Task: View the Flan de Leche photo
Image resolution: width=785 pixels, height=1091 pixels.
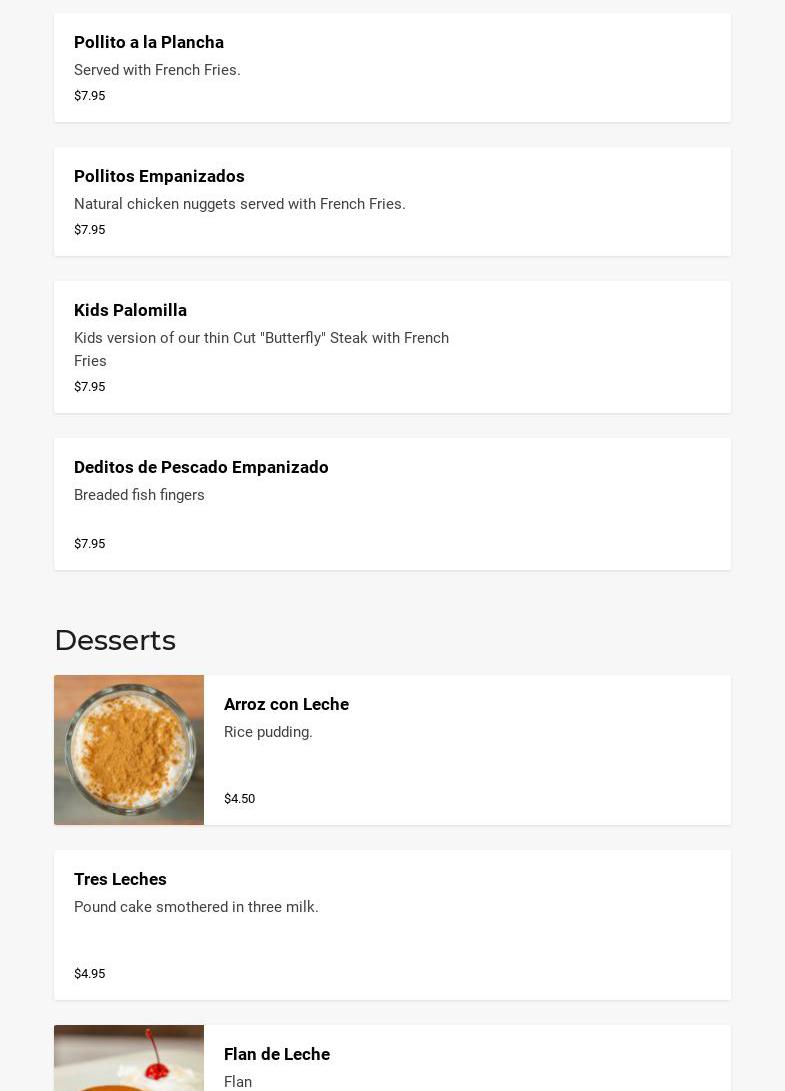Action: [x=129, y=1060]
